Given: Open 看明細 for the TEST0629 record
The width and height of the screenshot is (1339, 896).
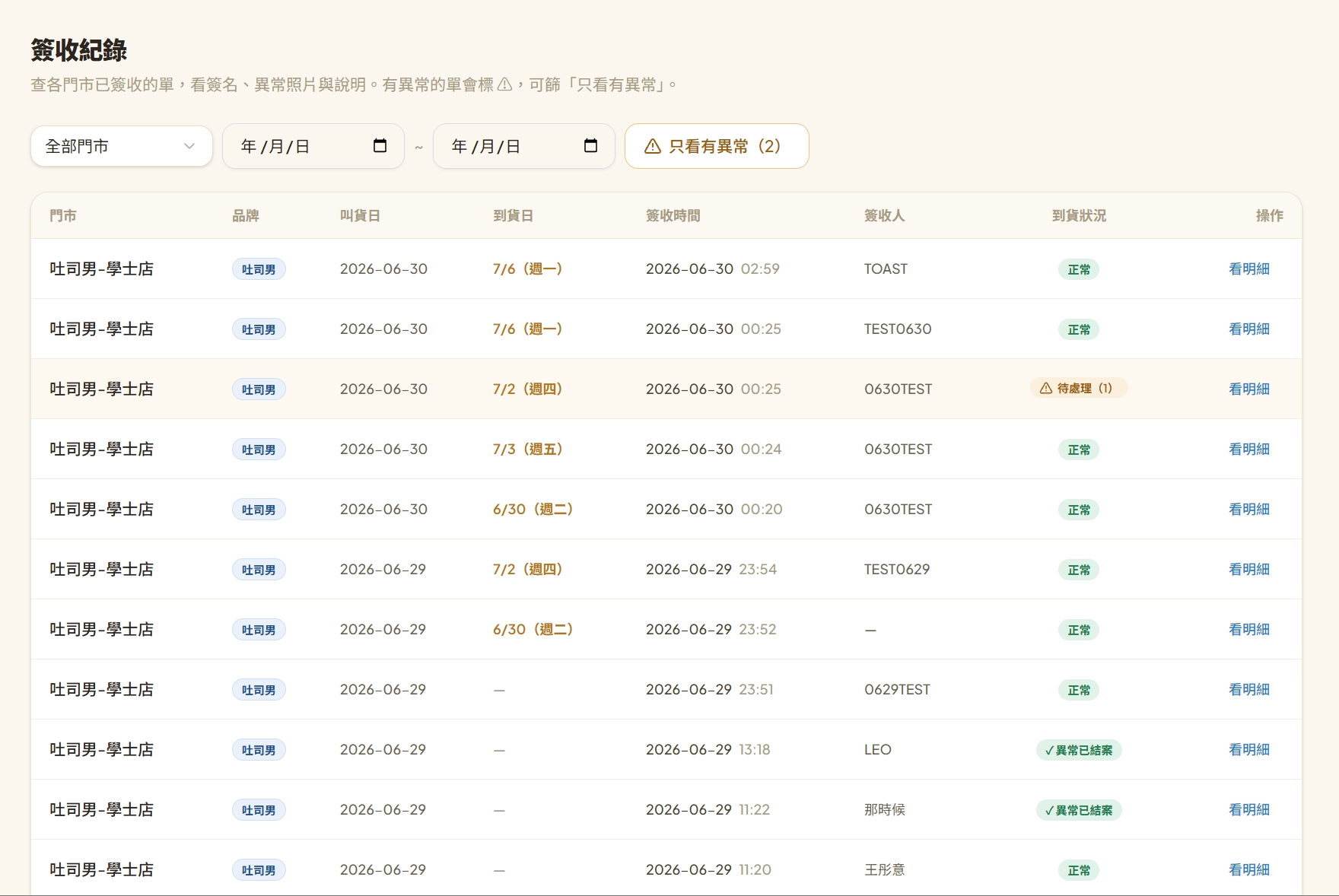Looking at the screenshot, I should [x=1248, y=569].
